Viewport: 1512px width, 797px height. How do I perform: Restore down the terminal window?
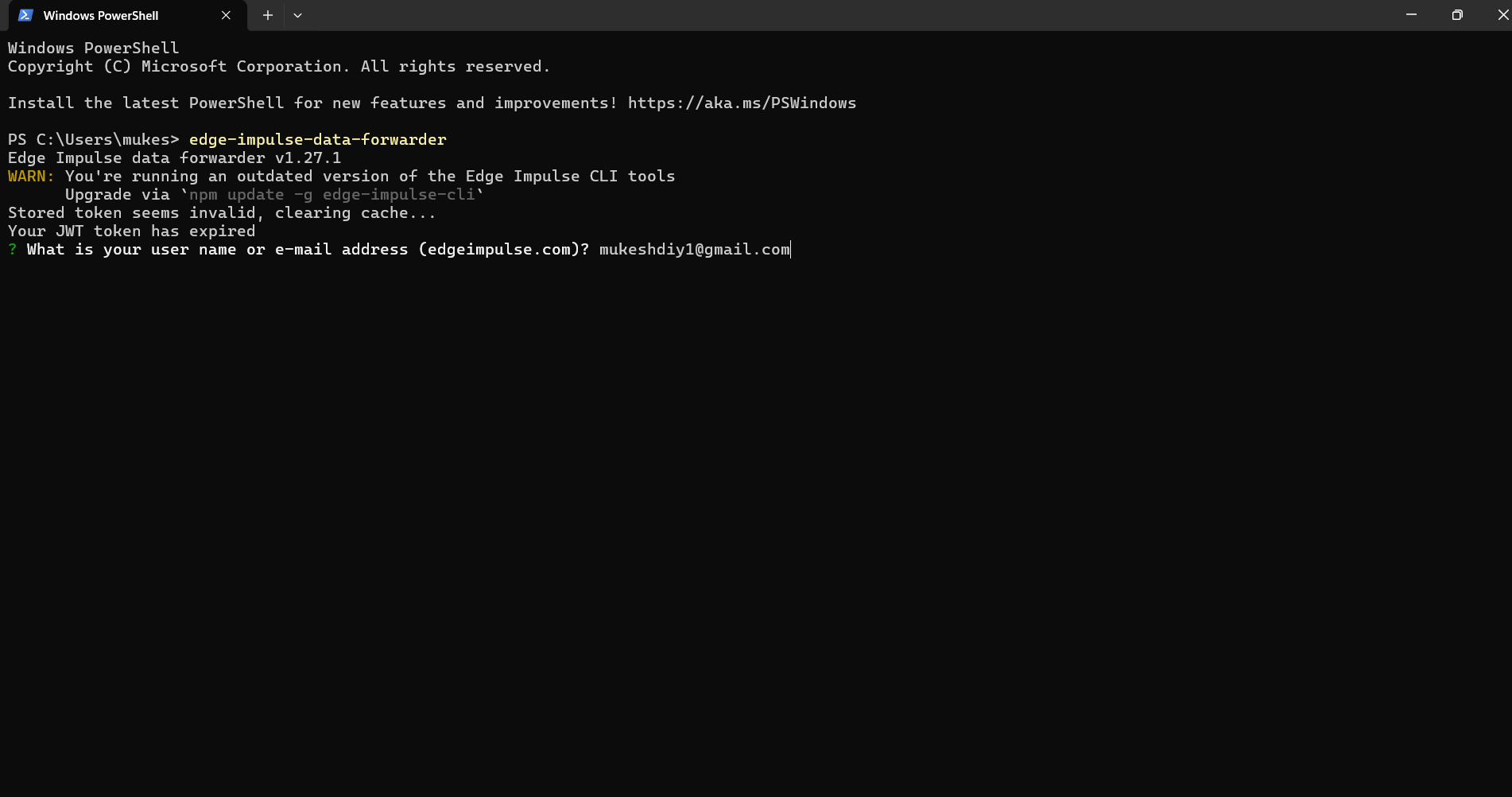point(1456,15)
